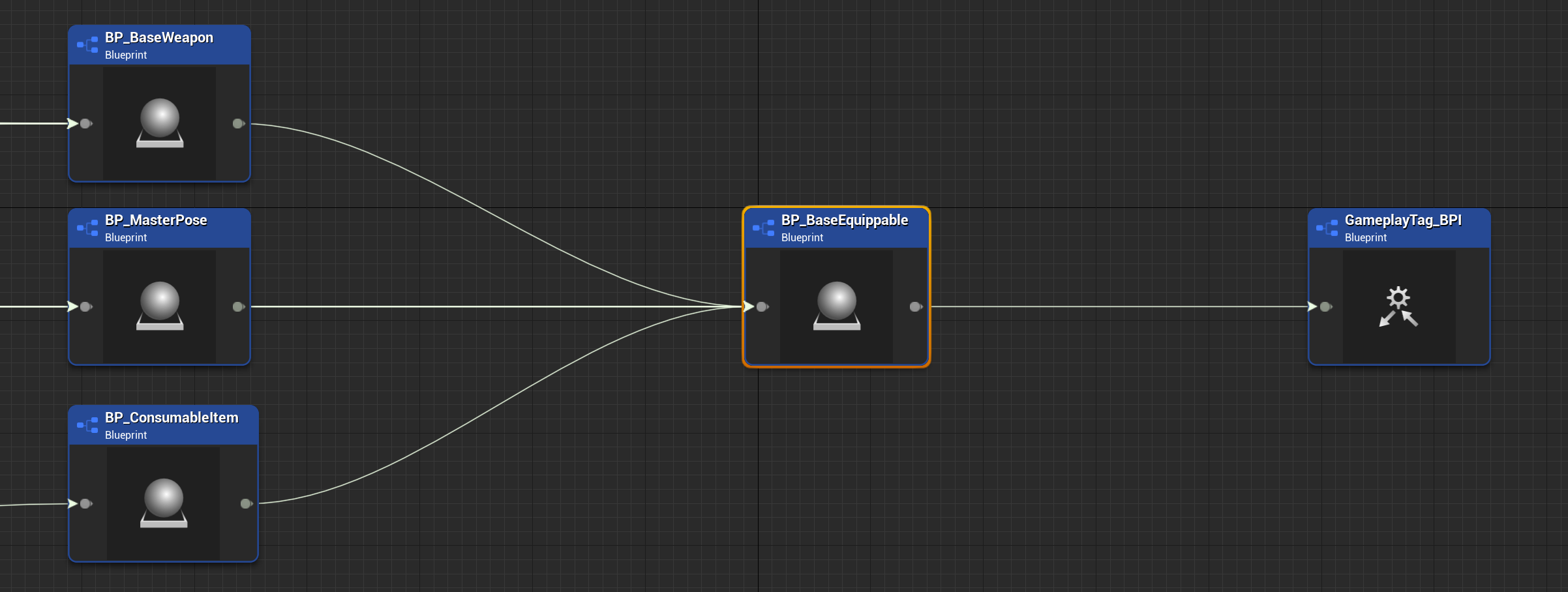Click Blueprint subtitle under BP_MasterPose
The height and width of the screenshot is (592, 1568).
pos(126,238)
